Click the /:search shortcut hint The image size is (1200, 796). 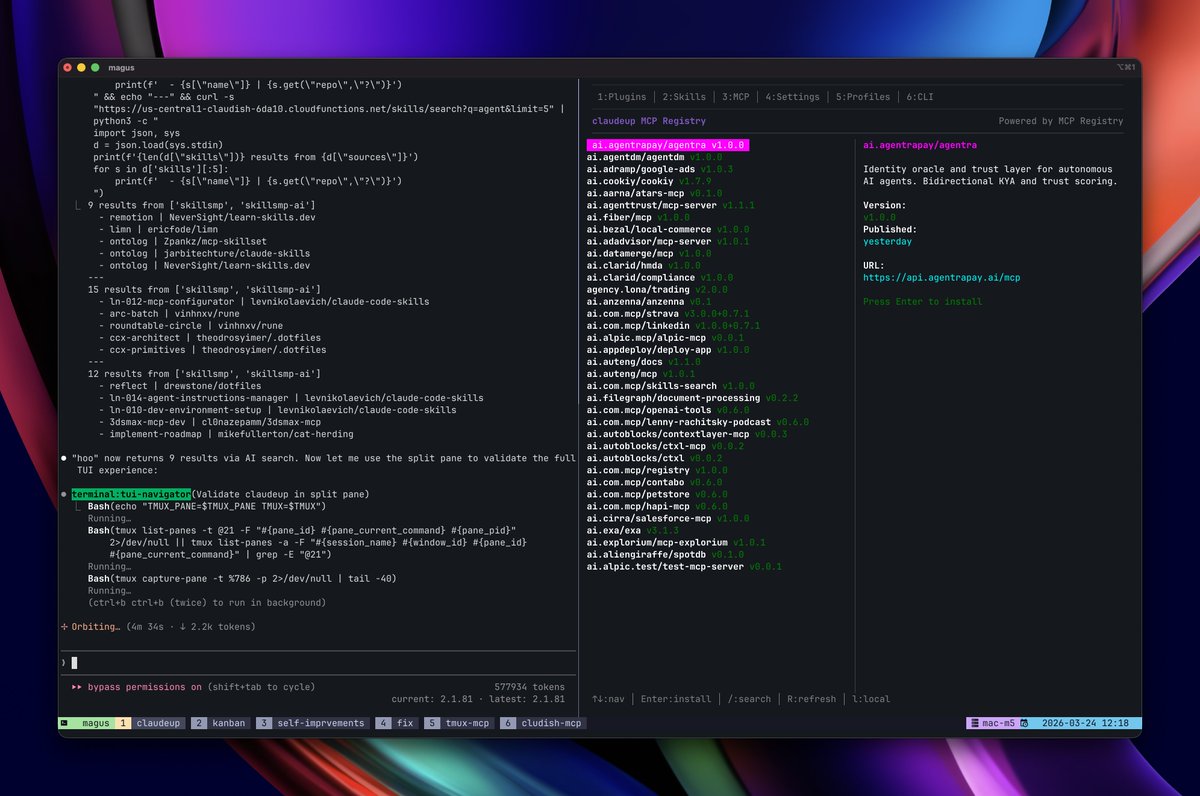(749, 699)
